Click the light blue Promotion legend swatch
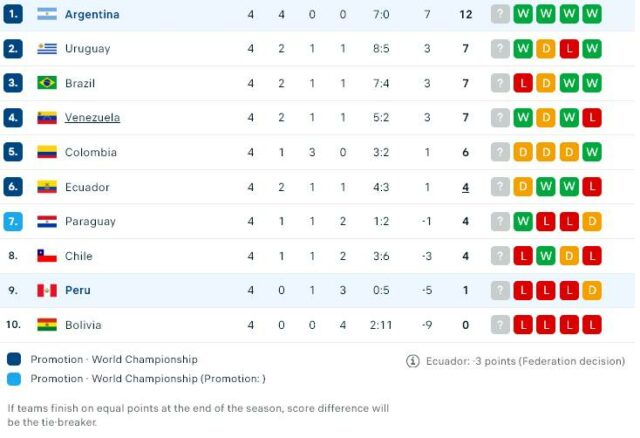Image resolution: width=640 pixels, height=438 pixels. pyautogui.click(x=13, y=379)
